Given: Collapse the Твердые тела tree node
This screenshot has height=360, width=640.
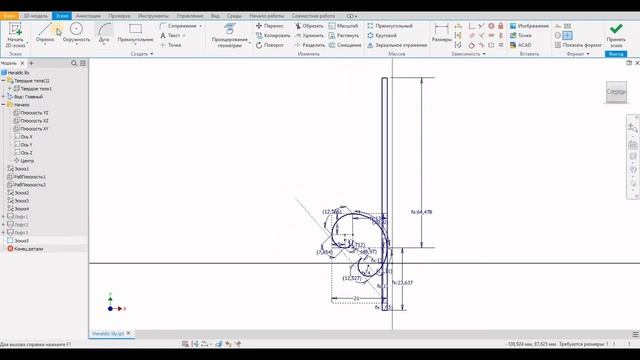Looking at the screenshot, I should [x=3, y=80].
